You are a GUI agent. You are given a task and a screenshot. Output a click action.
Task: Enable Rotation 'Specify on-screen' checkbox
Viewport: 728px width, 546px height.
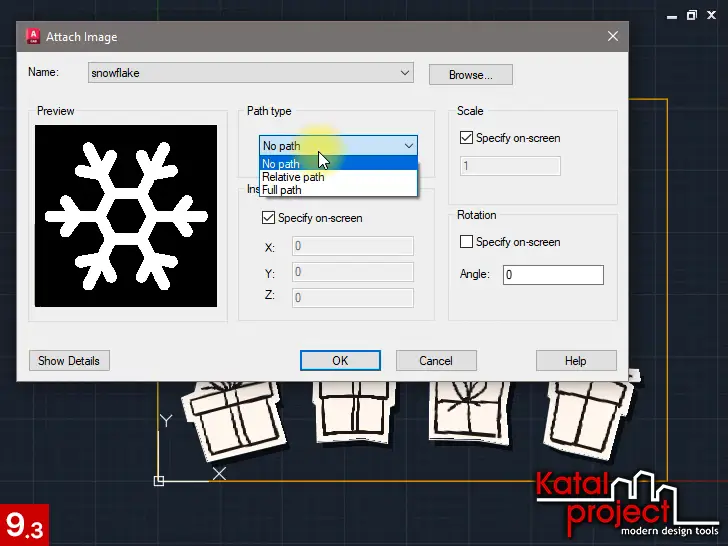tap(466, 242)
